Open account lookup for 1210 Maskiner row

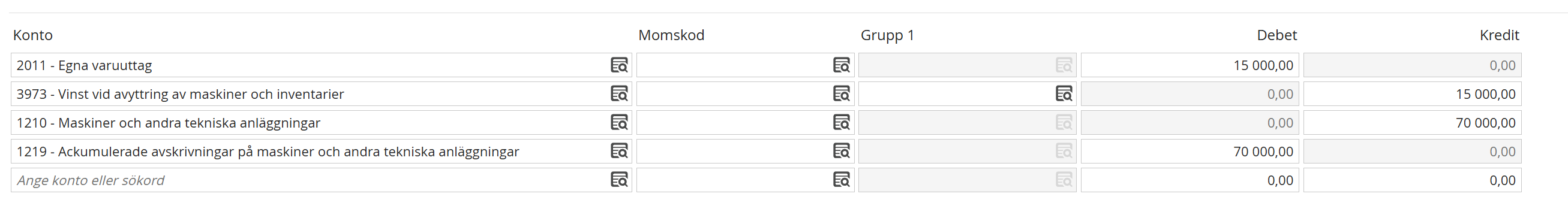tap(619, 123)
